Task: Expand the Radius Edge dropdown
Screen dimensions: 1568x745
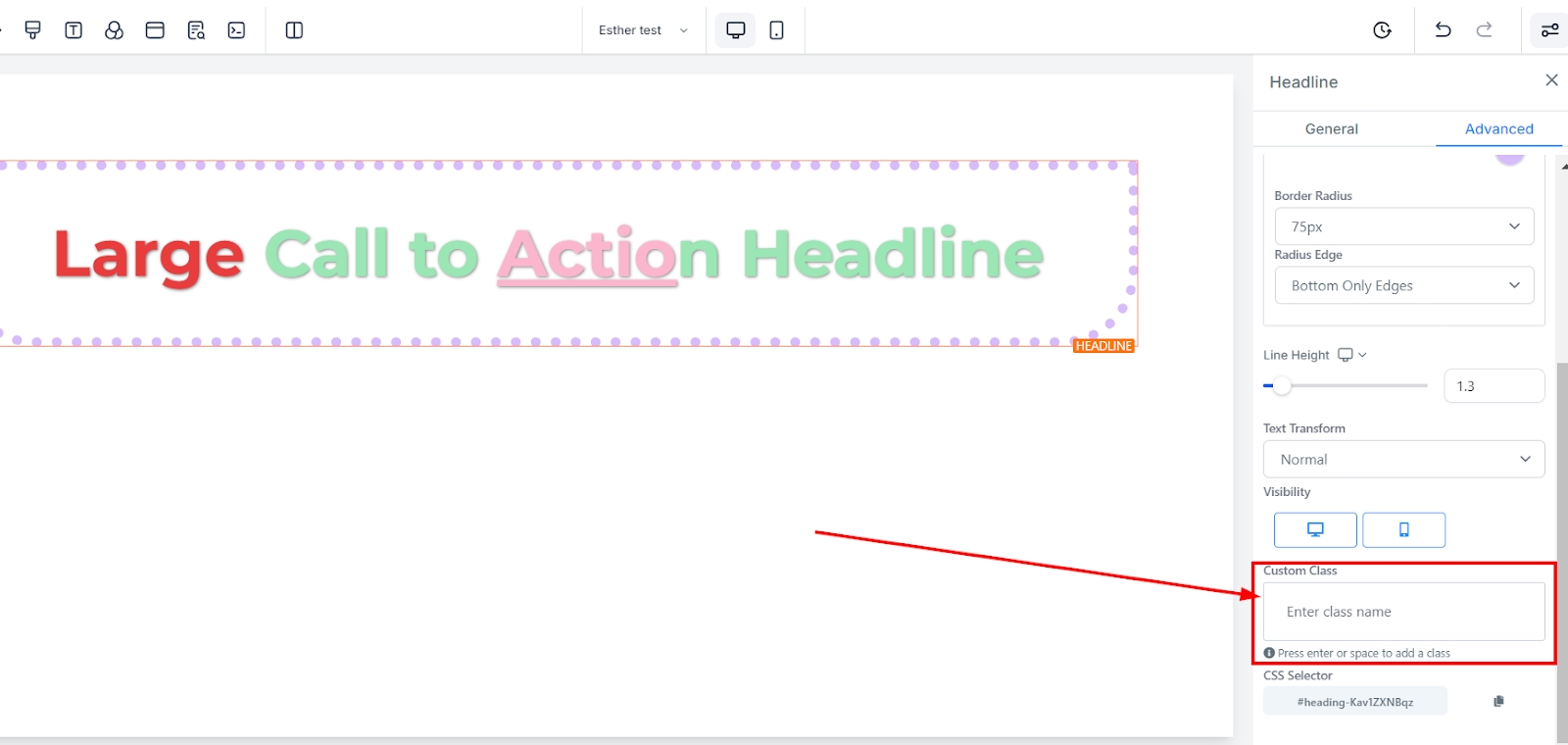Action: pos(1403,285)
